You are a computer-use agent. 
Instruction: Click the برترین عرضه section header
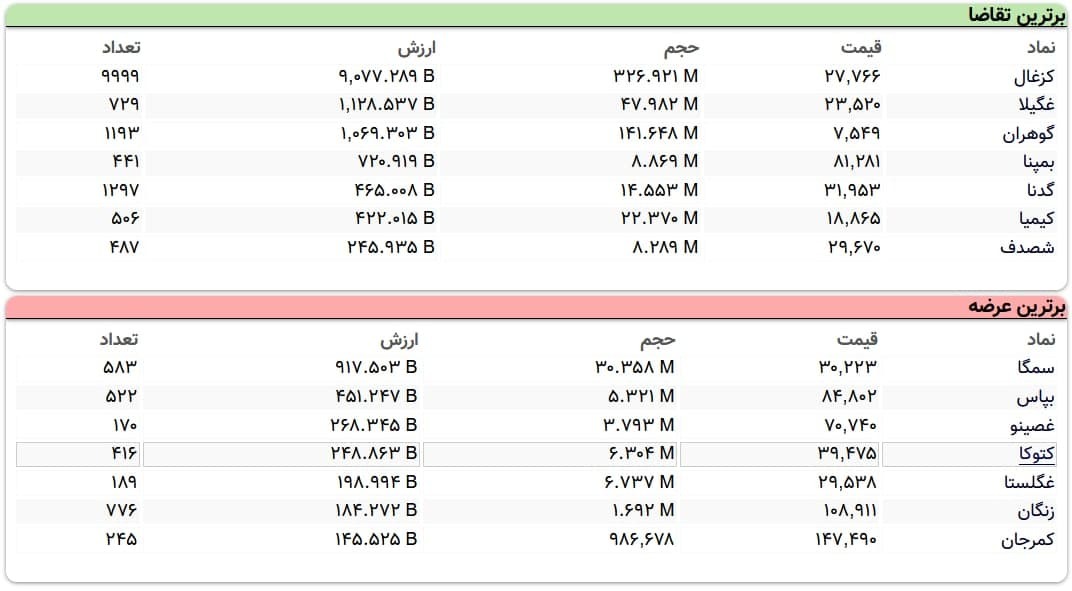tap(1017, 307)
